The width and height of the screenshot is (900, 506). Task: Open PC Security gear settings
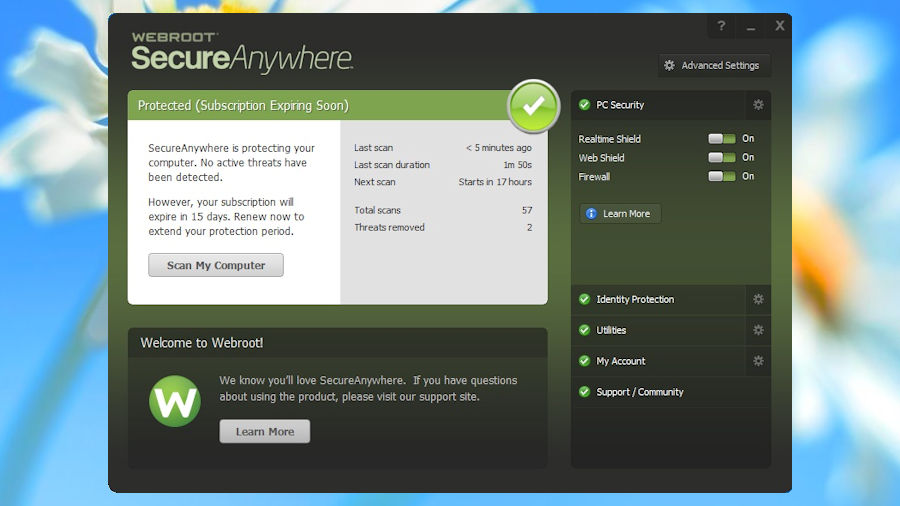(x=758, y=105)
